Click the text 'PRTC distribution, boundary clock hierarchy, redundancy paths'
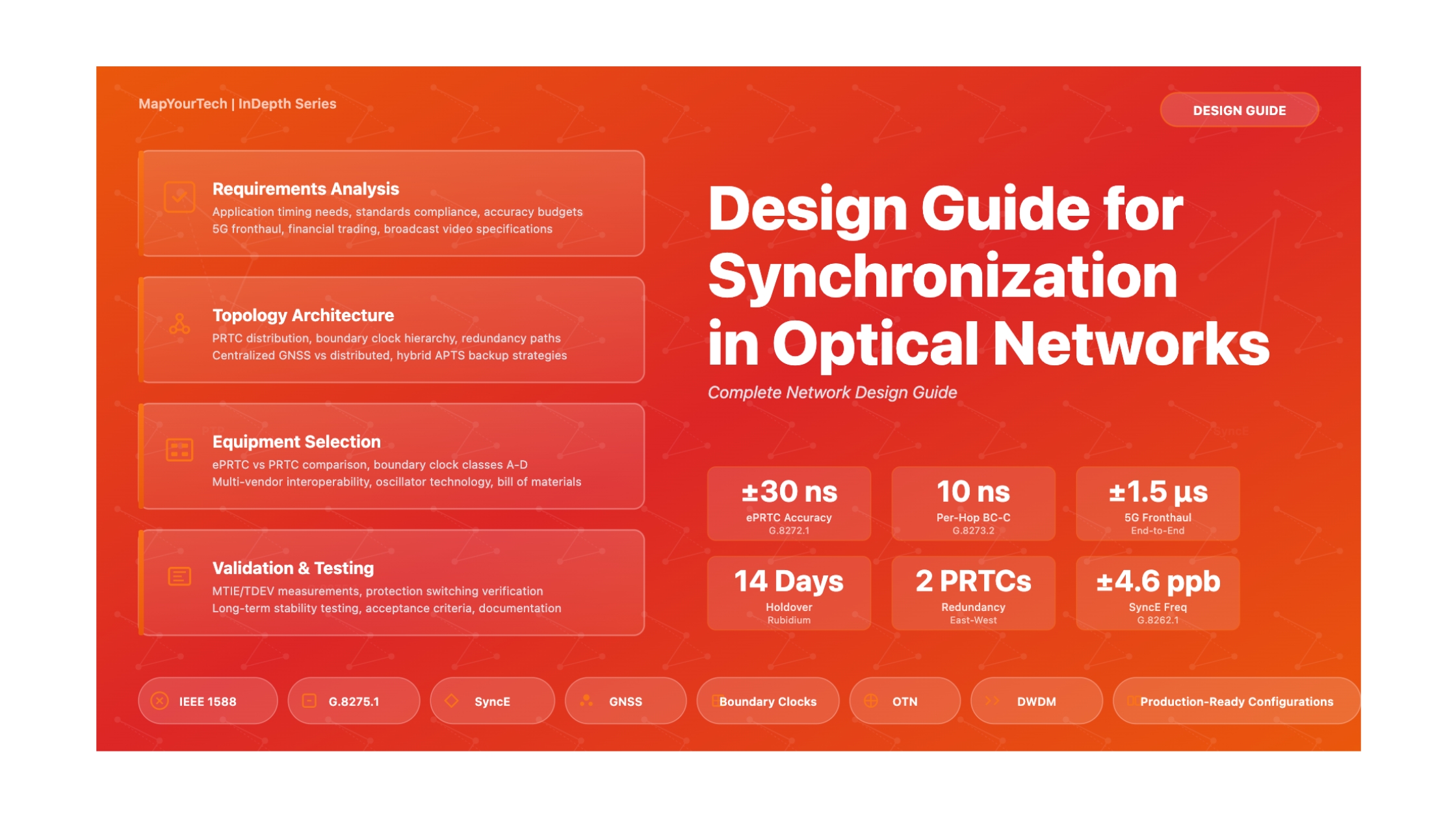The width and height of the screenshot is (1456, 819). coord(386,339)
